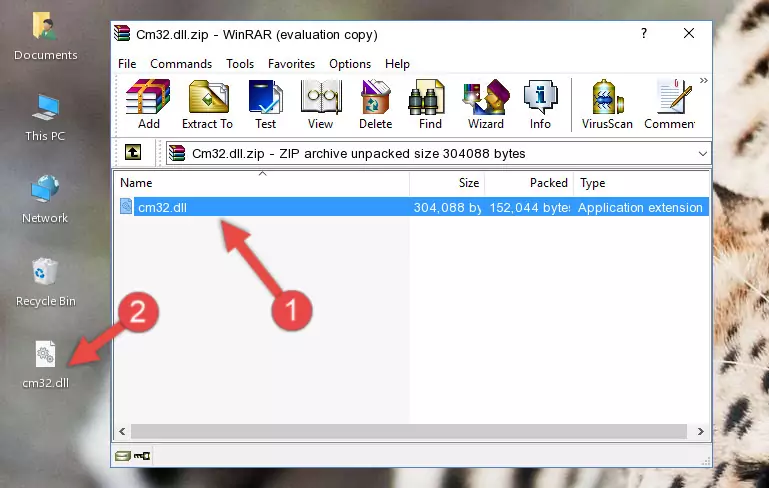Image resolution: width=769 pixels, height=488 pixels.
Task: Open the Favorites menu
Action: (291, 64)
